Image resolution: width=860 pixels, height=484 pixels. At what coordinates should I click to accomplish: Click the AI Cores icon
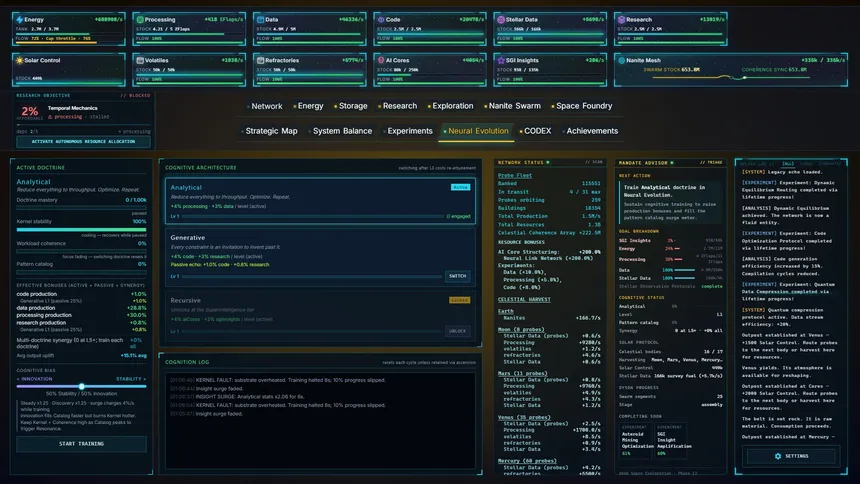point(381,60)
